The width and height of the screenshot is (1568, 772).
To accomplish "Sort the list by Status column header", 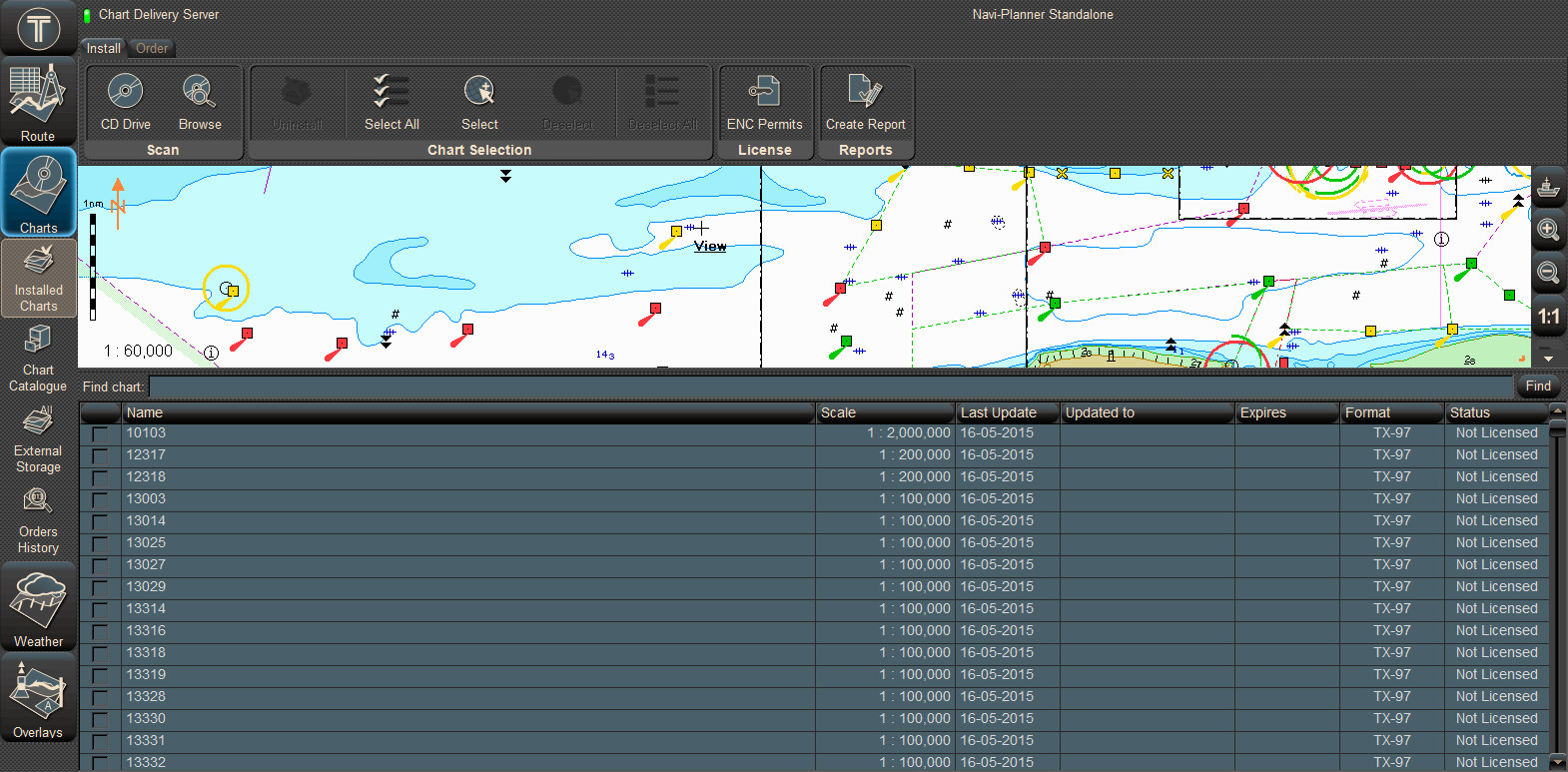I will [1495, 412].
